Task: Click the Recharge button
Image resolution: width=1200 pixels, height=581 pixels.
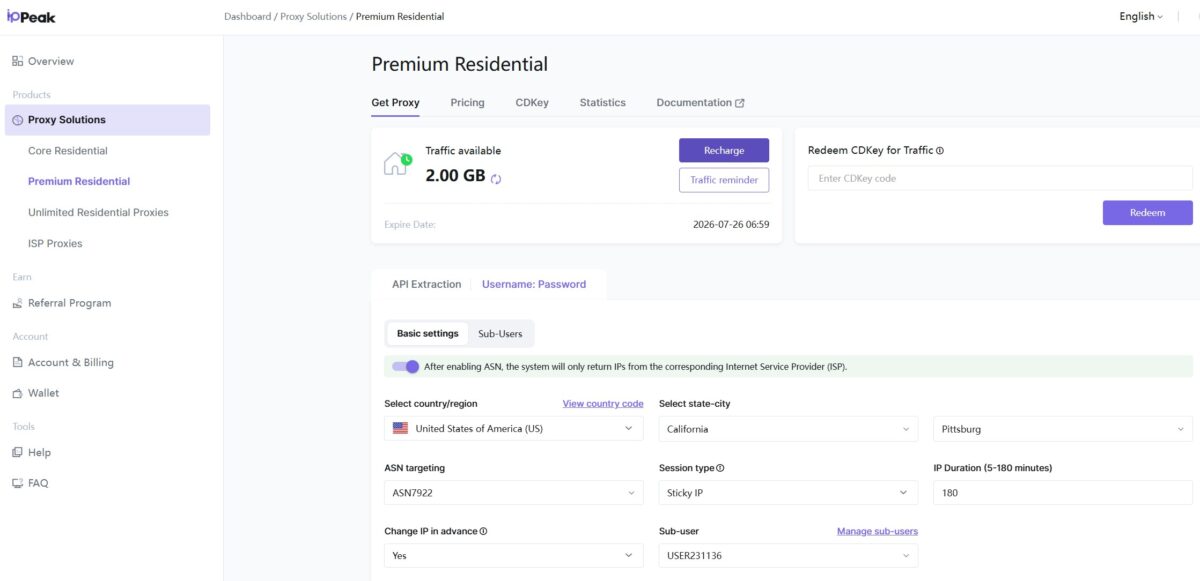Action: [724, 150]
